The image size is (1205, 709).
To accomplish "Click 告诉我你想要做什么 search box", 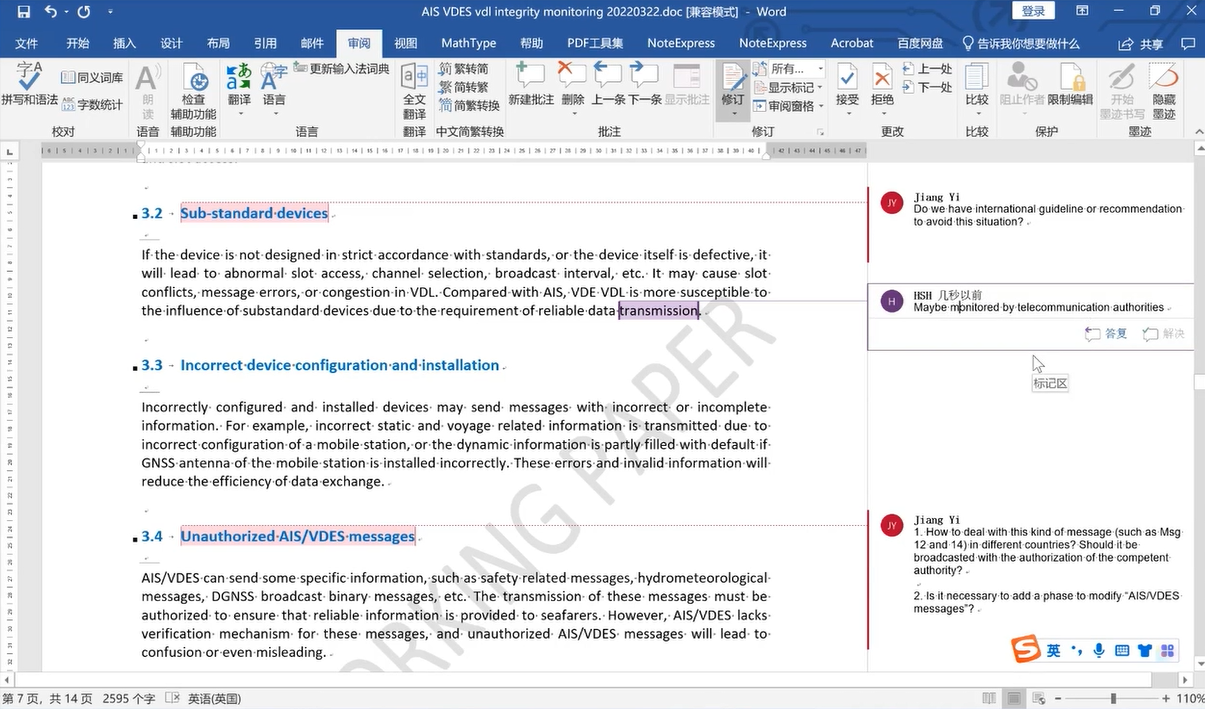I will (1021, 44).
